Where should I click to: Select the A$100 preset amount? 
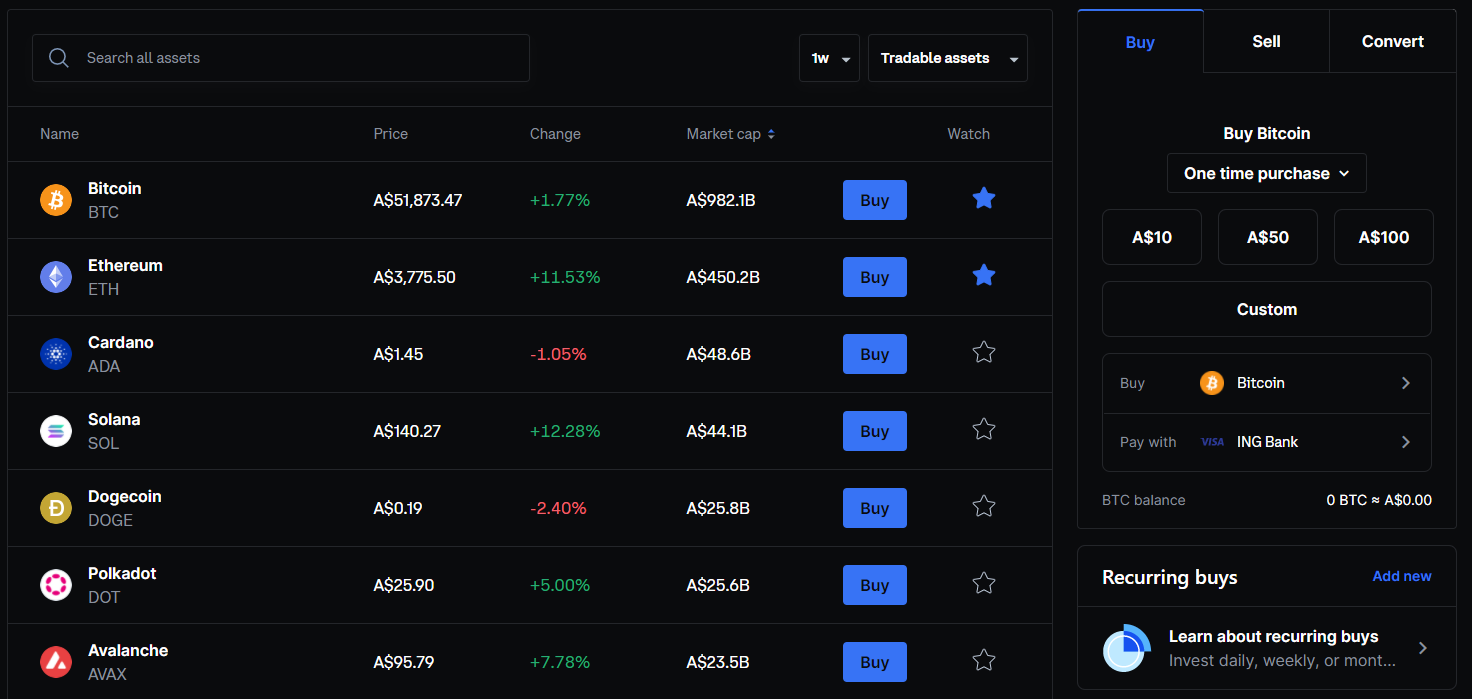pos(1384,237)
